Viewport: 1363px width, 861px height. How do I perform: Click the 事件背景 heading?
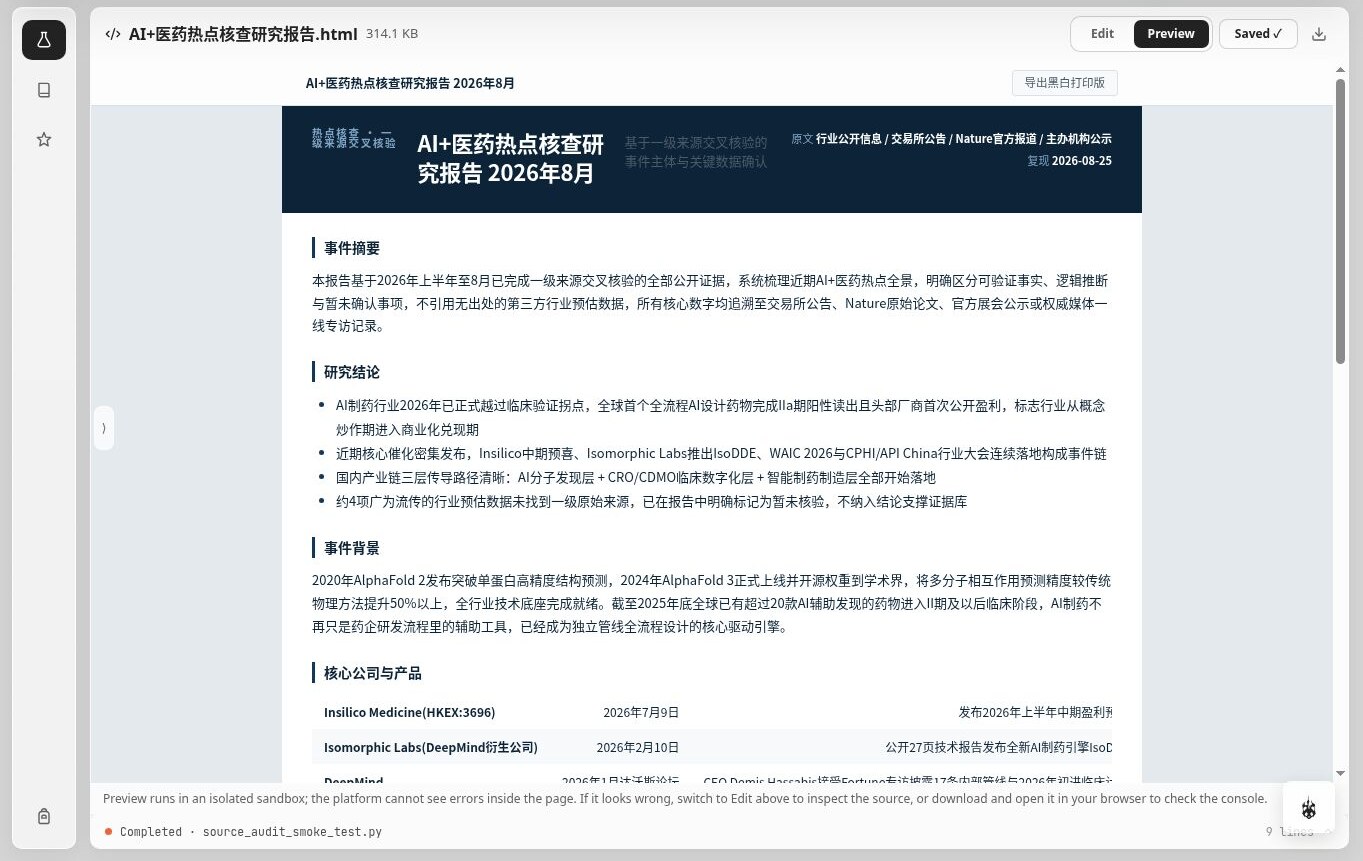click(352, 548)
